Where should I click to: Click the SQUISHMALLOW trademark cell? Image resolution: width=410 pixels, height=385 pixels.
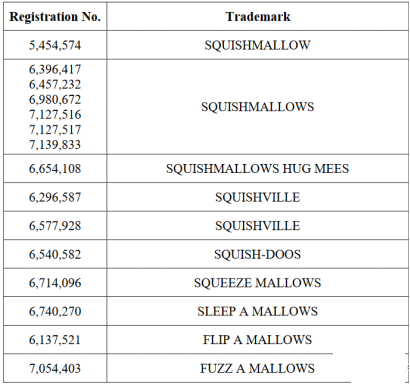tap(258, 45)
